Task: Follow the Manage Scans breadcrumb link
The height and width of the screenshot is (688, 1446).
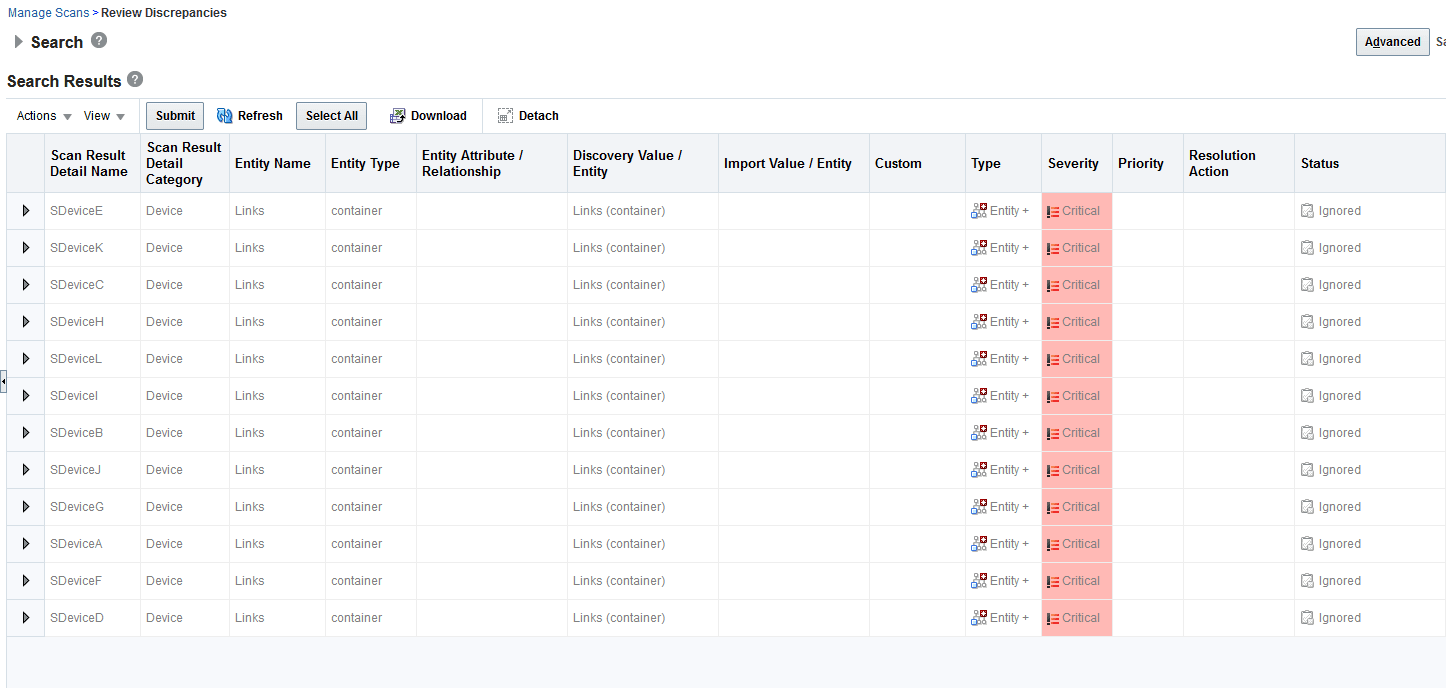Action: [47, 12]
